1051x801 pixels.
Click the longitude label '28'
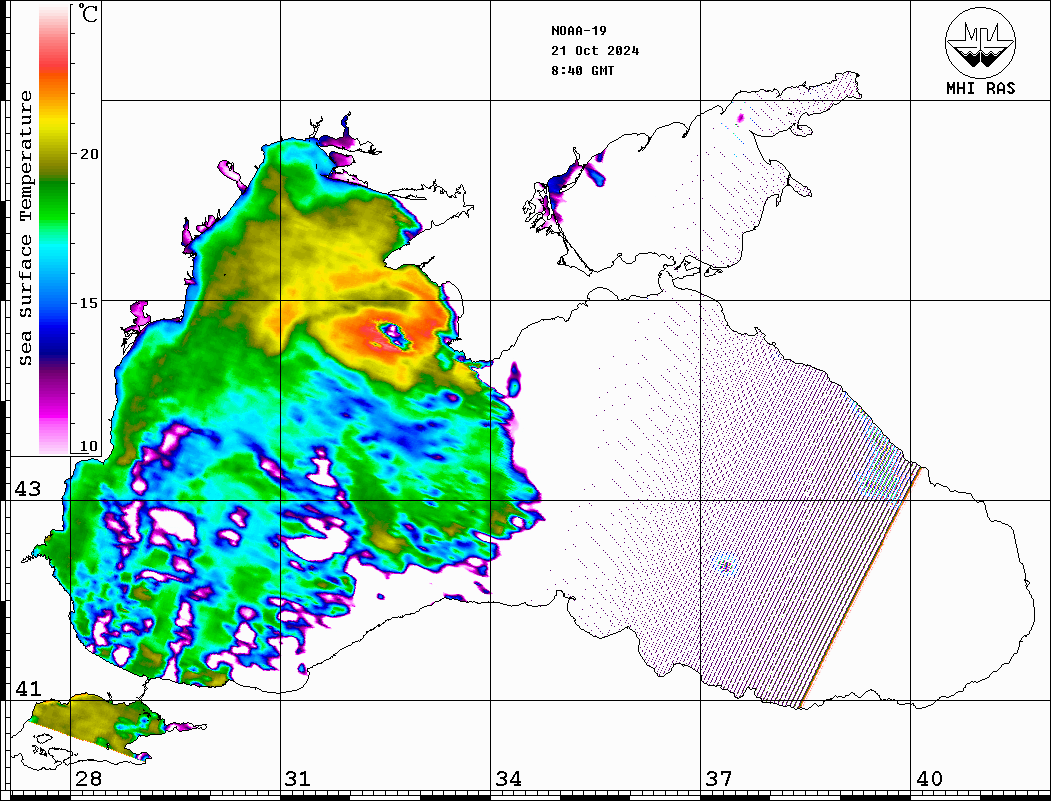[x=88, y=779]
